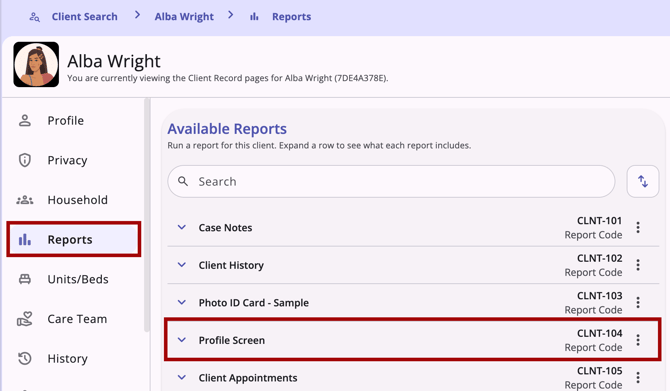Open the Units/Beds sidebar item
Screen dimensions: 670x391
(73, 279)
